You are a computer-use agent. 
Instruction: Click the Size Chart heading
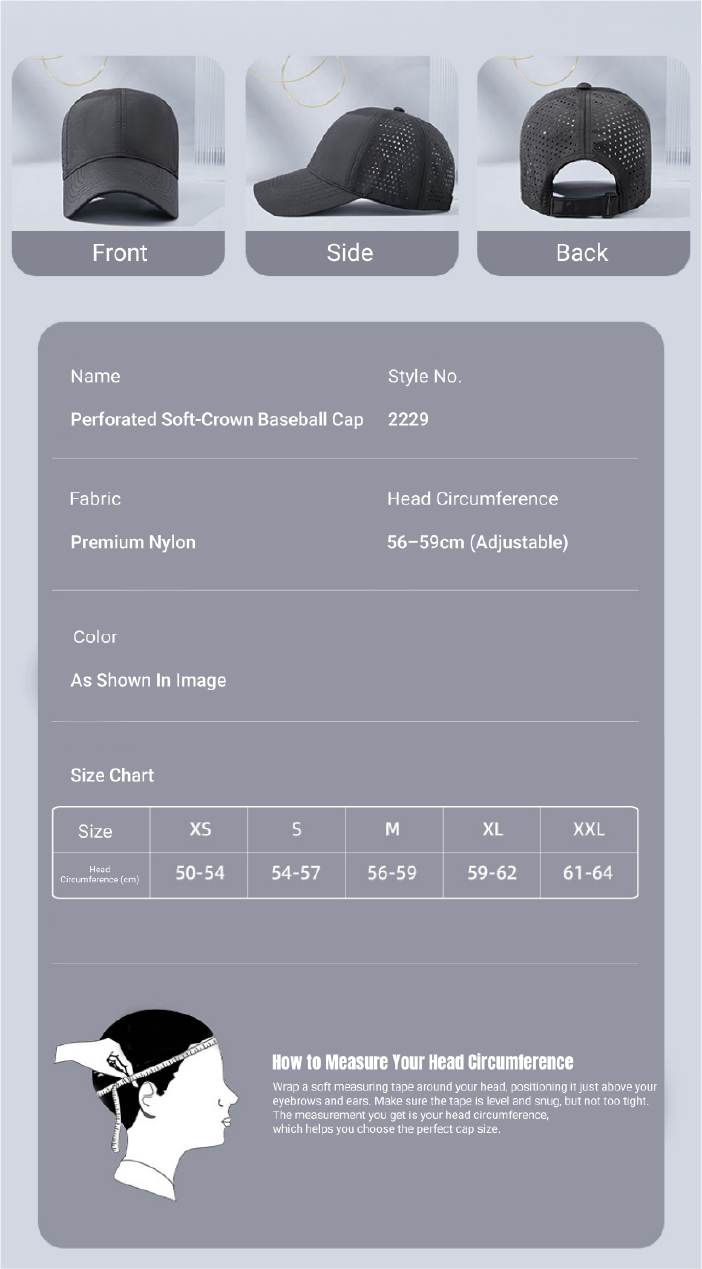pyautogui.click(x=112, y=775)
